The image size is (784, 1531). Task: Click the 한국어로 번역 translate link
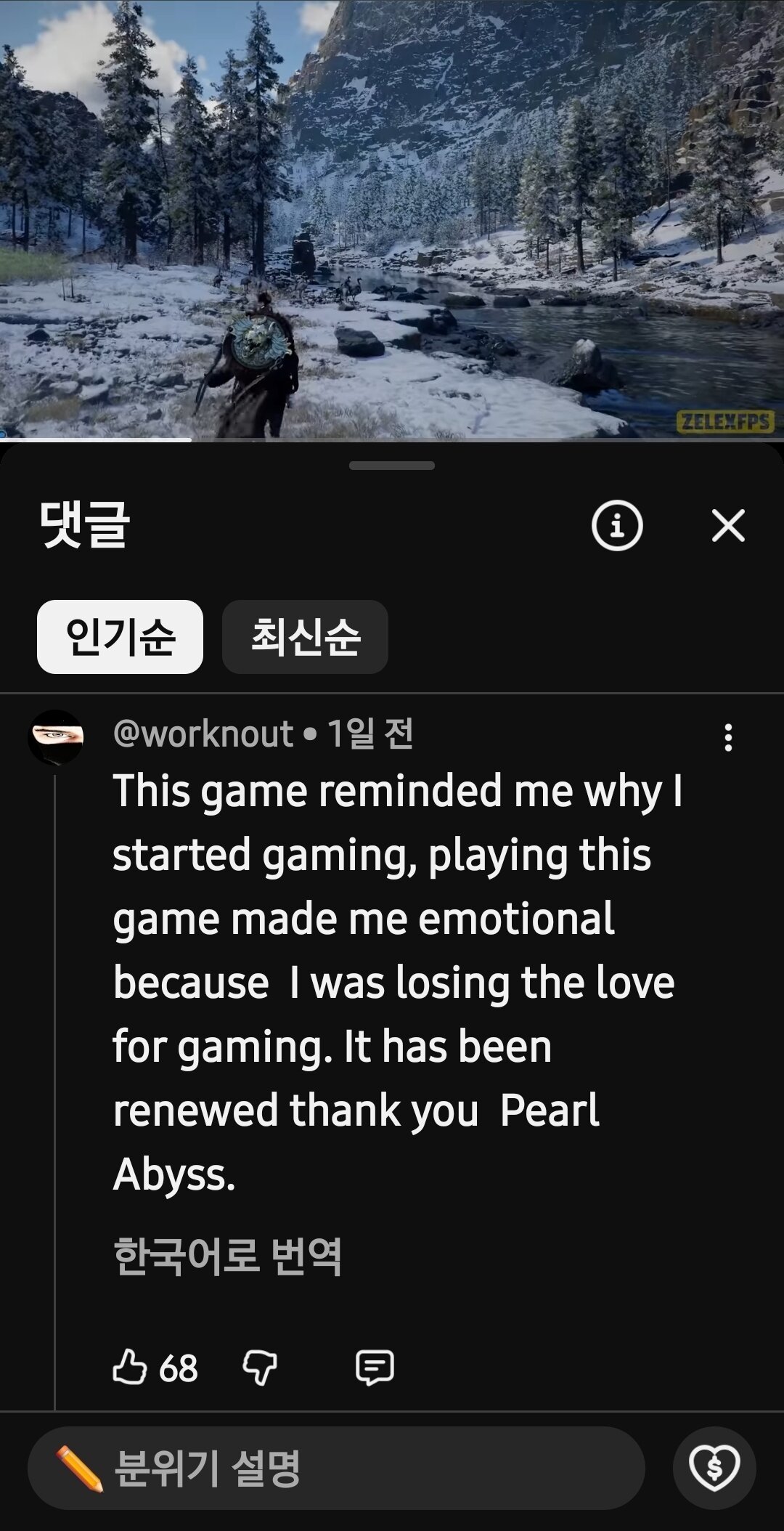(227, 1256)
